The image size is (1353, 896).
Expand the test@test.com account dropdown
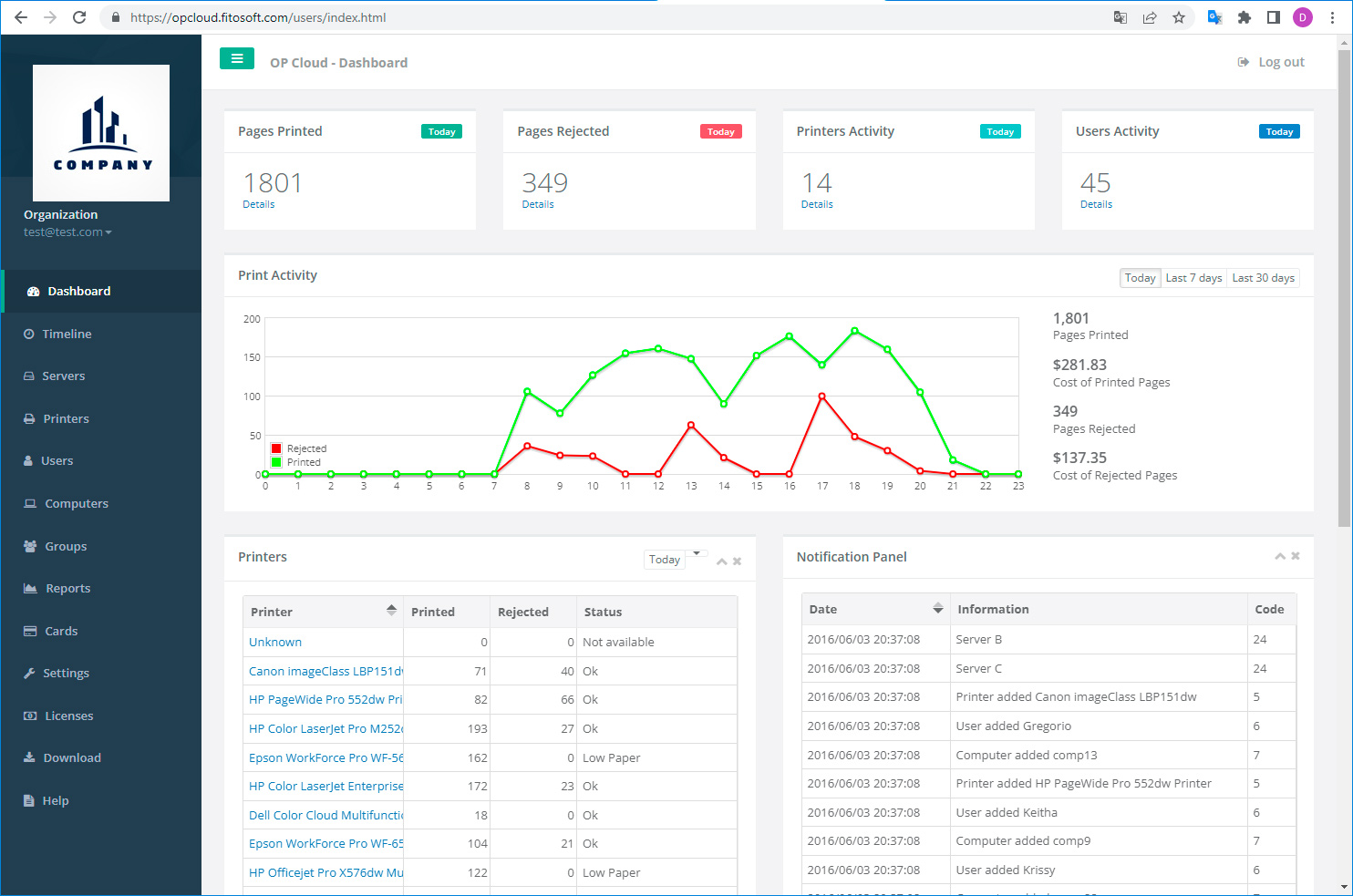coord(67,232)
